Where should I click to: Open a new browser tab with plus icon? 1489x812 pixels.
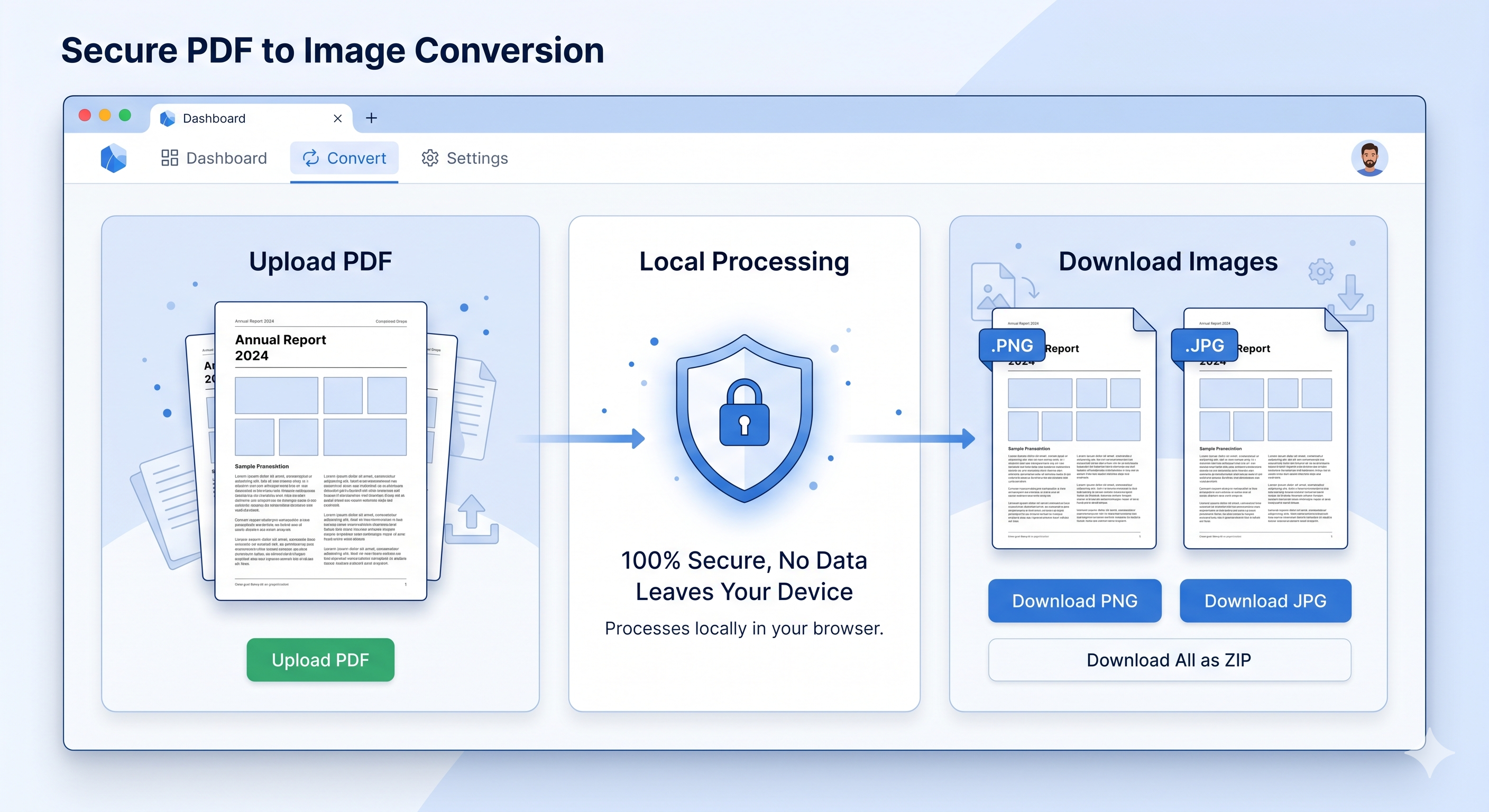(x=372, y=118)
